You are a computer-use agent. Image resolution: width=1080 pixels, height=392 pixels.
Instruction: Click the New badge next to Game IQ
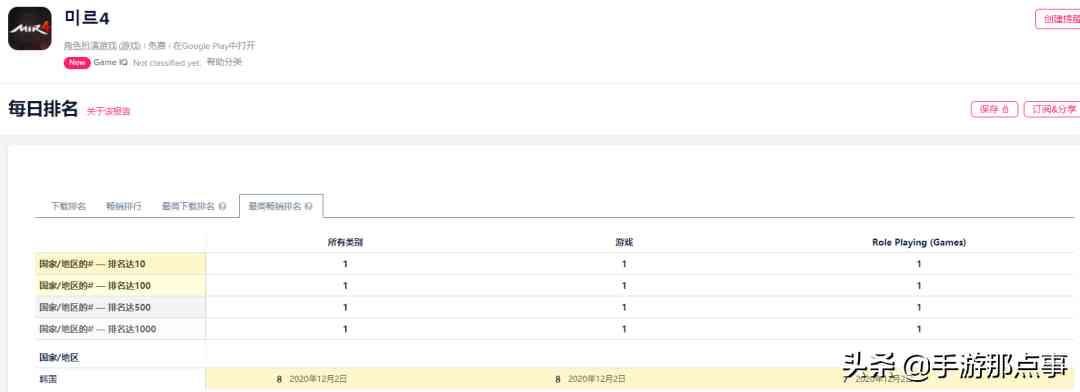(77, 63)
